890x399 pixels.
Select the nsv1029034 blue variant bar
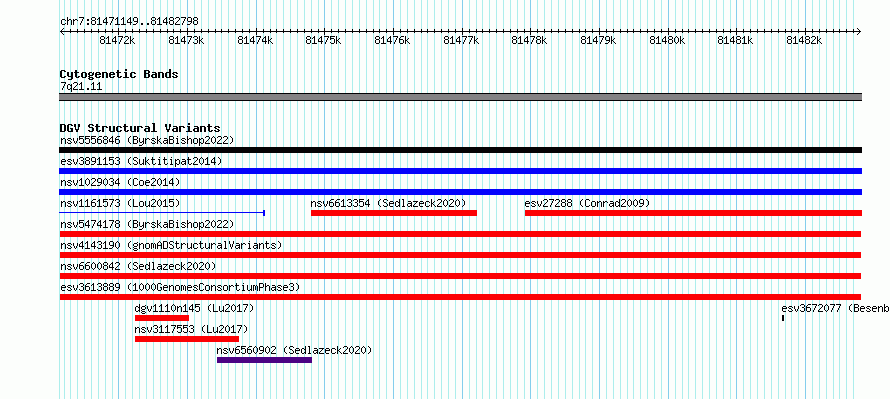click(460, 192)
